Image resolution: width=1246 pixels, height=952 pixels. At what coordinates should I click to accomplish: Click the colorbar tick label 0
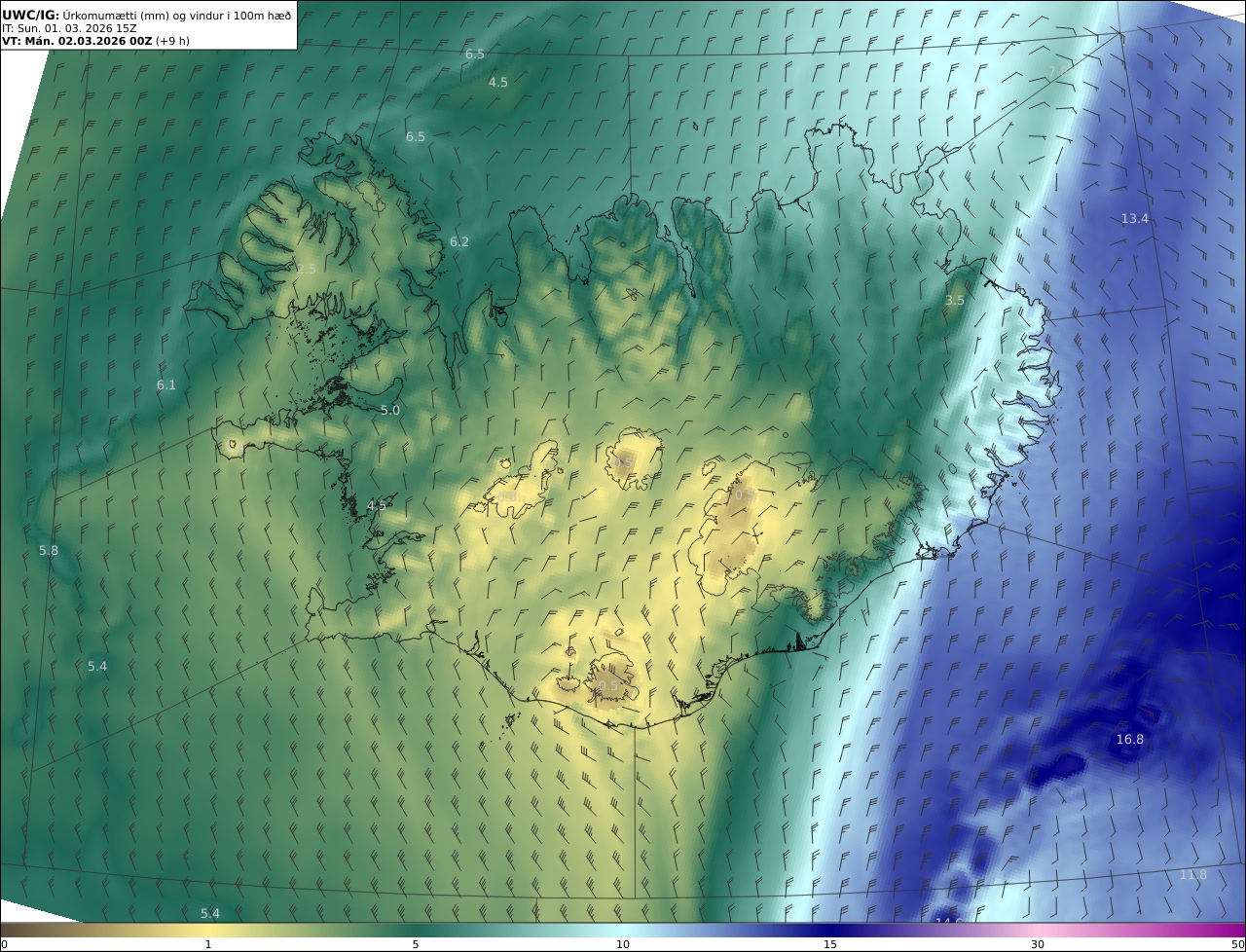(4, 944)
